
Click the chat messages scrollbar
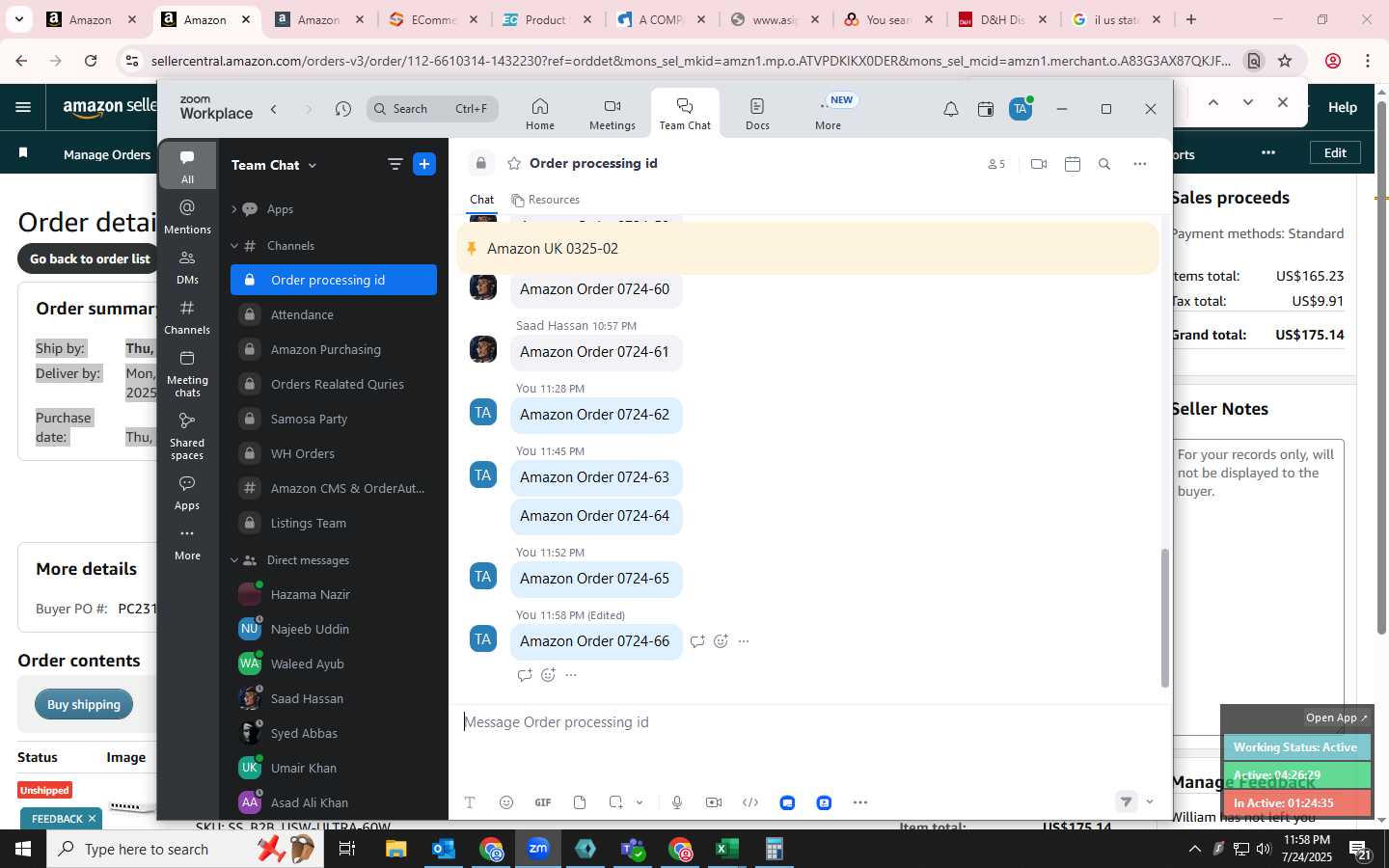click(x=1164, y=617)
